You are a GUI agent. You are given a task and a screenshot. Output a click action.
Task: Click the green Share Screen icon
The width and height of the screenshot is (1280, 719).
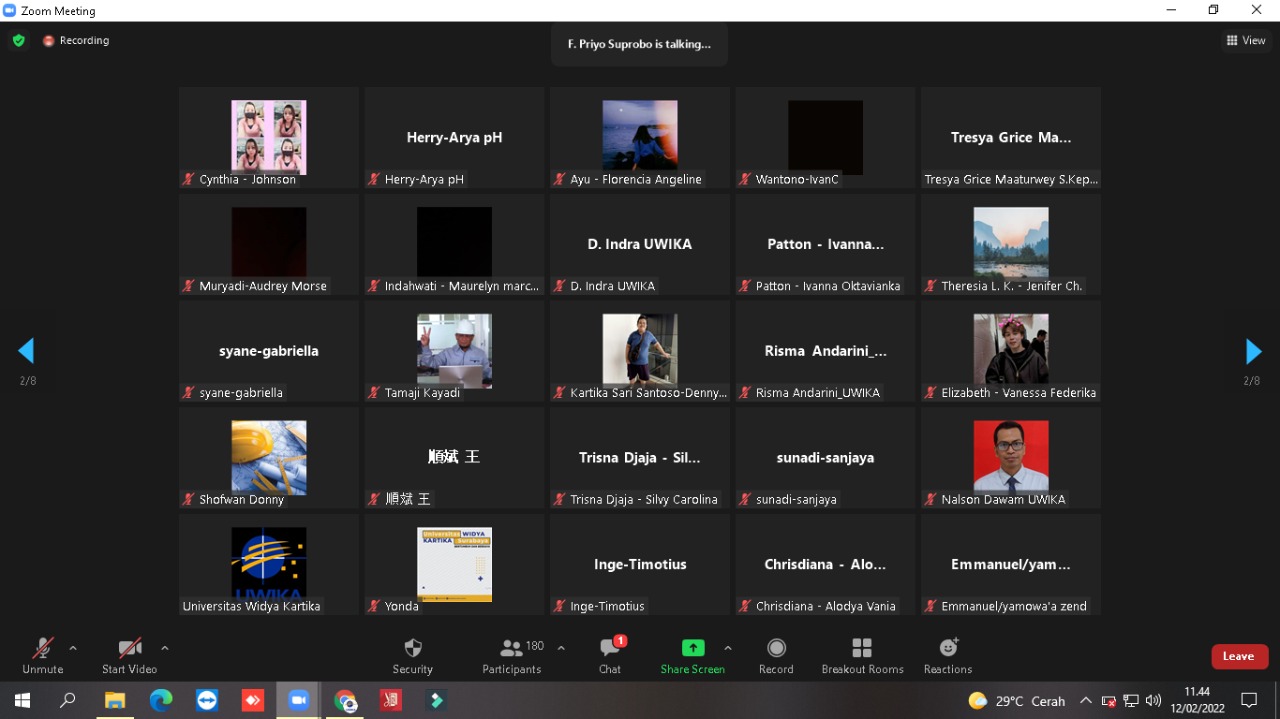pyautogui.click(x=692, y=648)
